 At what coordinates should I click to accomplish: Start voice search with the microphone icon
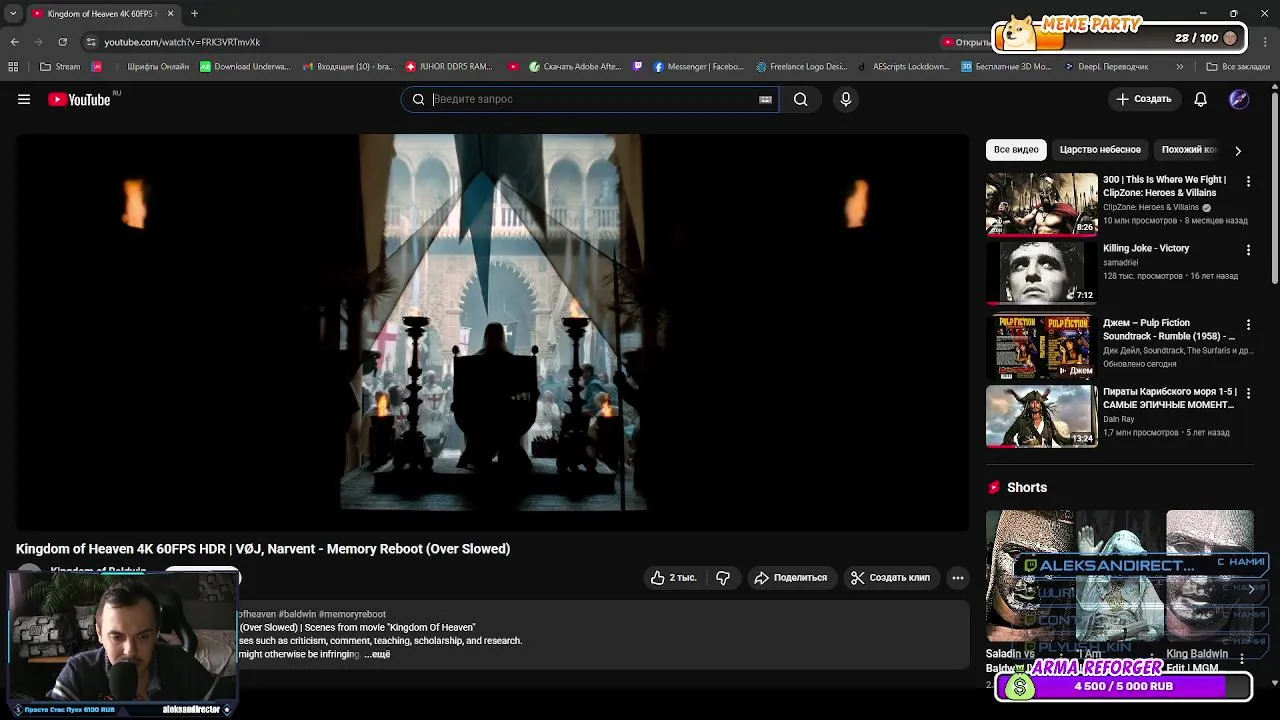846,99
